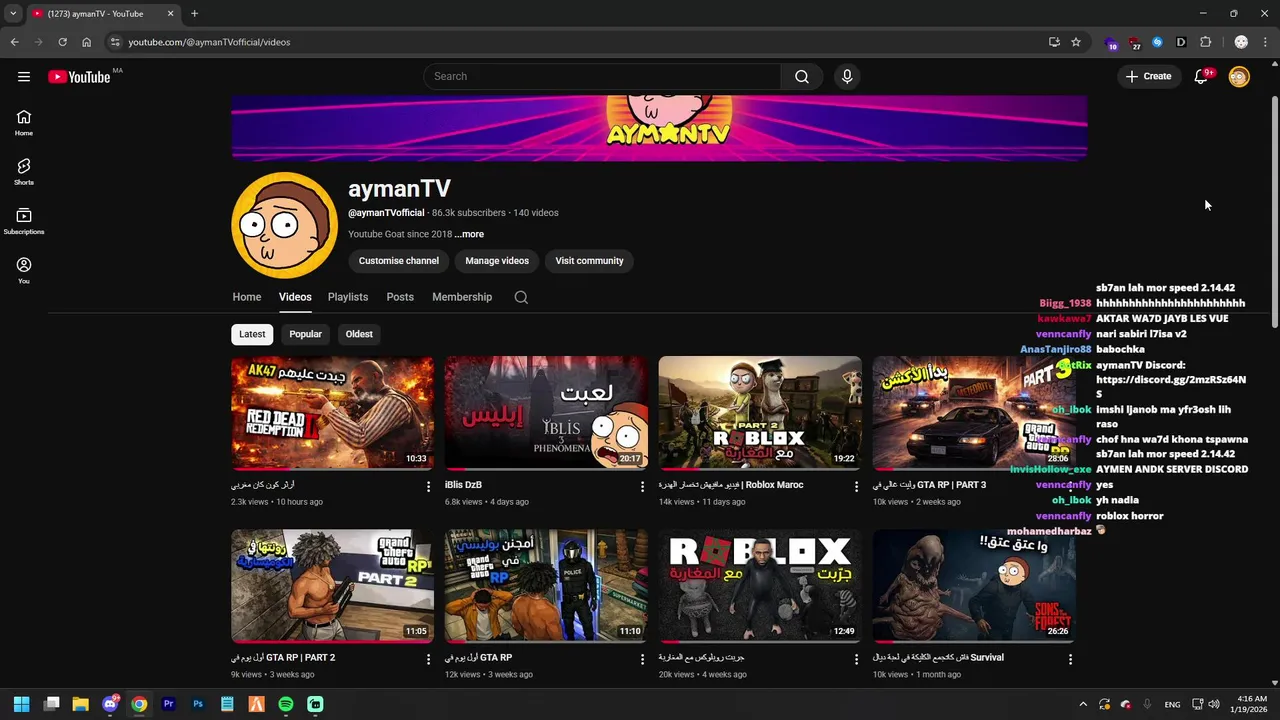
Task: Open the black D extension icon
Action: (1181, 42)
